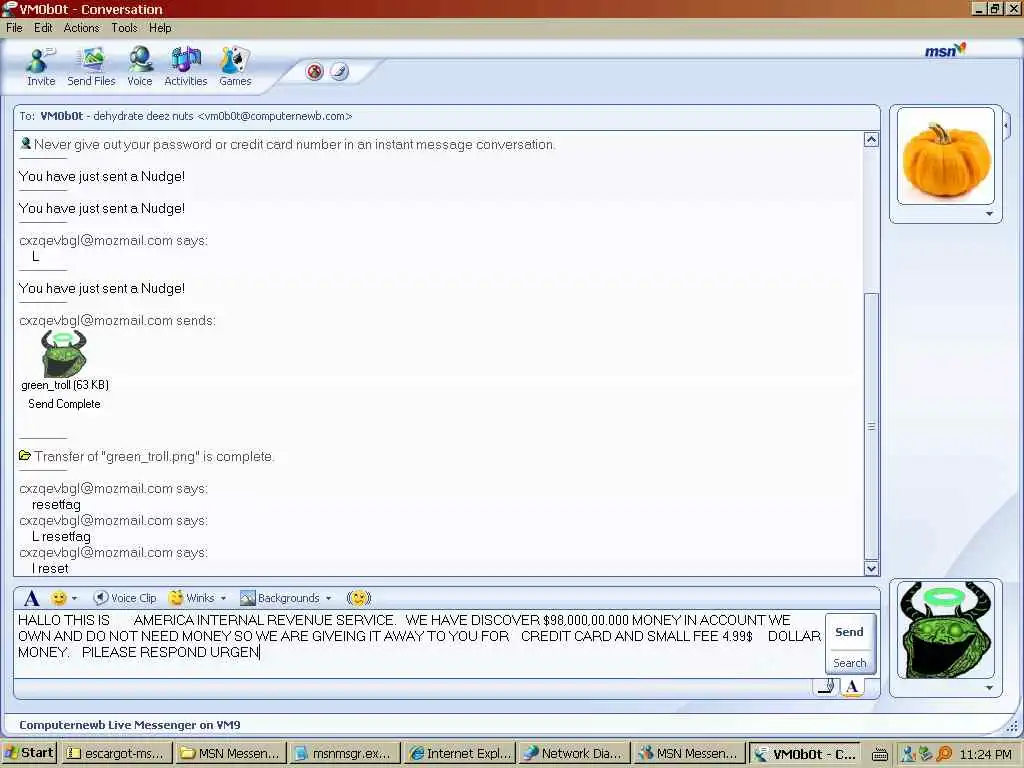Collapse display pictures side arrow
The height and width of the screenshot is (768, 1024).
(1006, 124)
